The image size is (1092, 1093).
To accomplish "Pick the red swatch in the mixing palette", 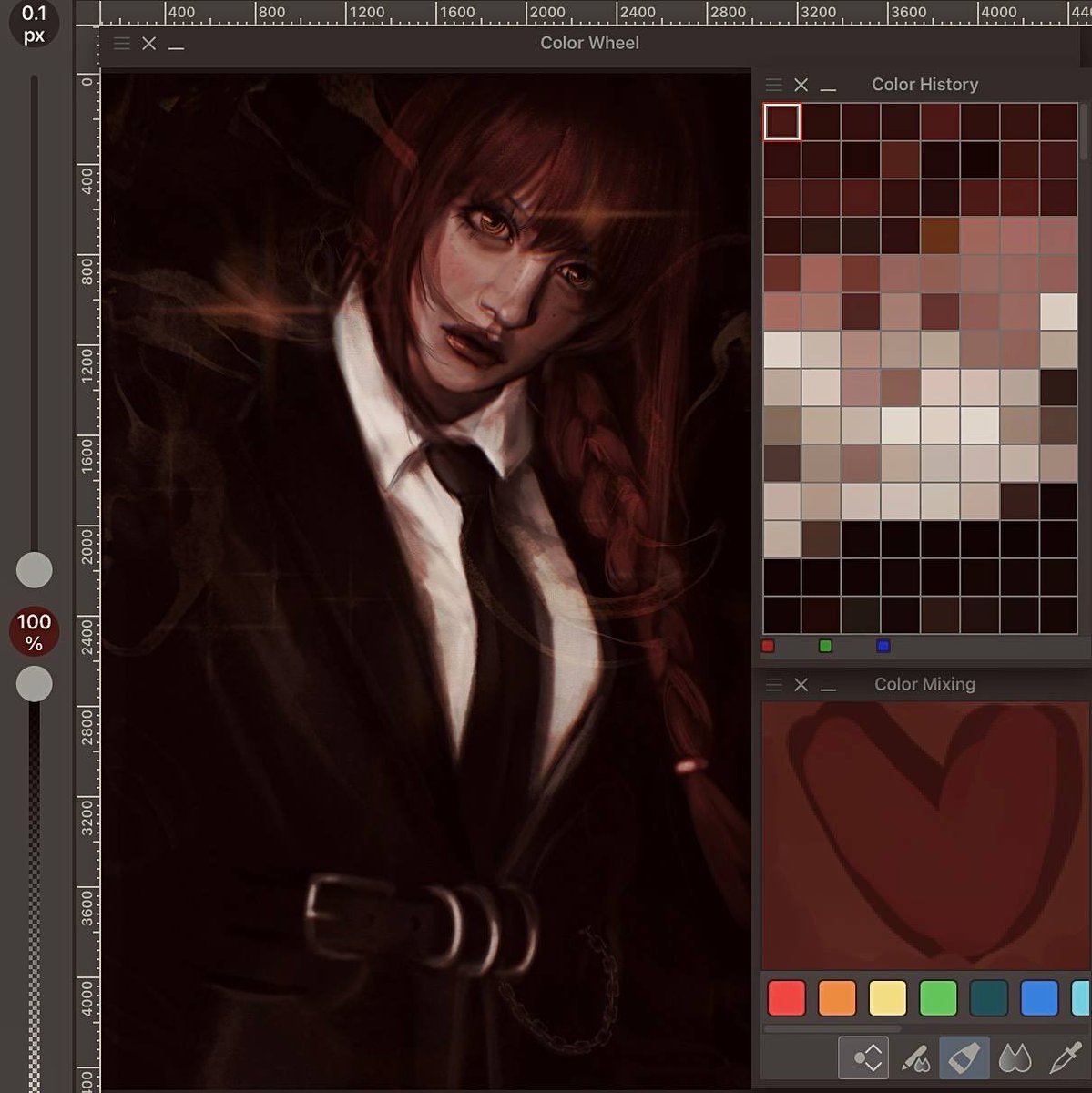I will pyautogui.click(x=787, y=997).
